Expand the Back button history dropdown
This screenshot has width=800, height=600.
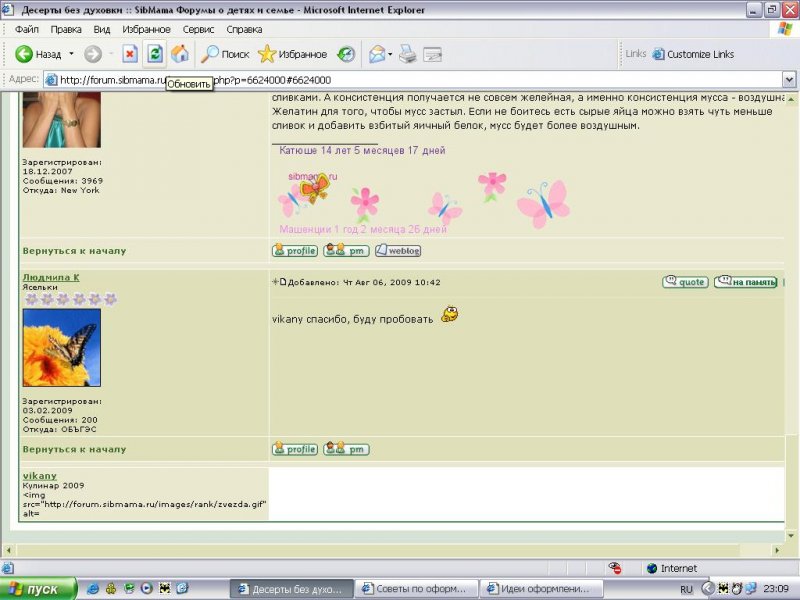point(71,54)
